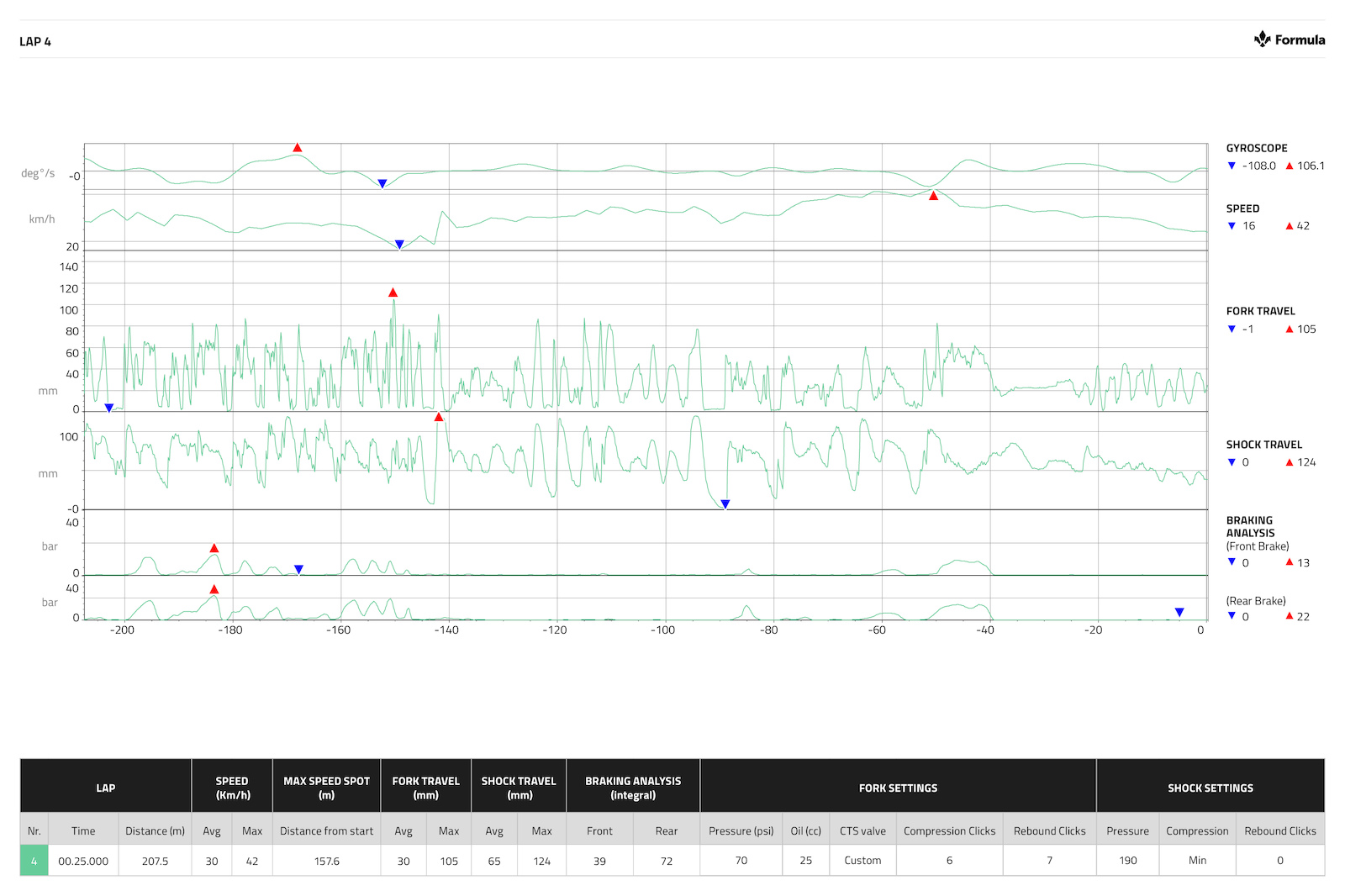Viewport: 1345px width, 896px height.
Task: Click red max icon in Shock Travel legend
Action: (x=1290, y=462)
